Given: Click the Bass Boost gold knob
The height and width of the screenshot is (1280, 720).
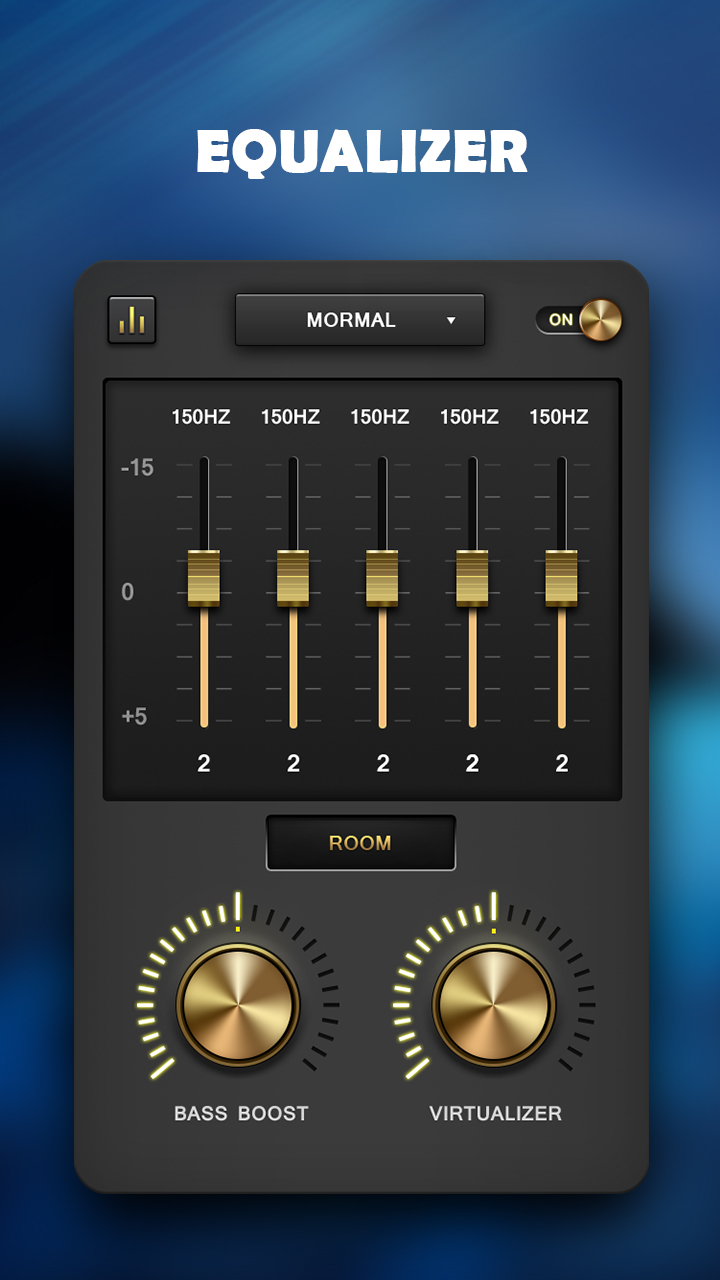Looking at the screenshot, I should coord(238,1004).
